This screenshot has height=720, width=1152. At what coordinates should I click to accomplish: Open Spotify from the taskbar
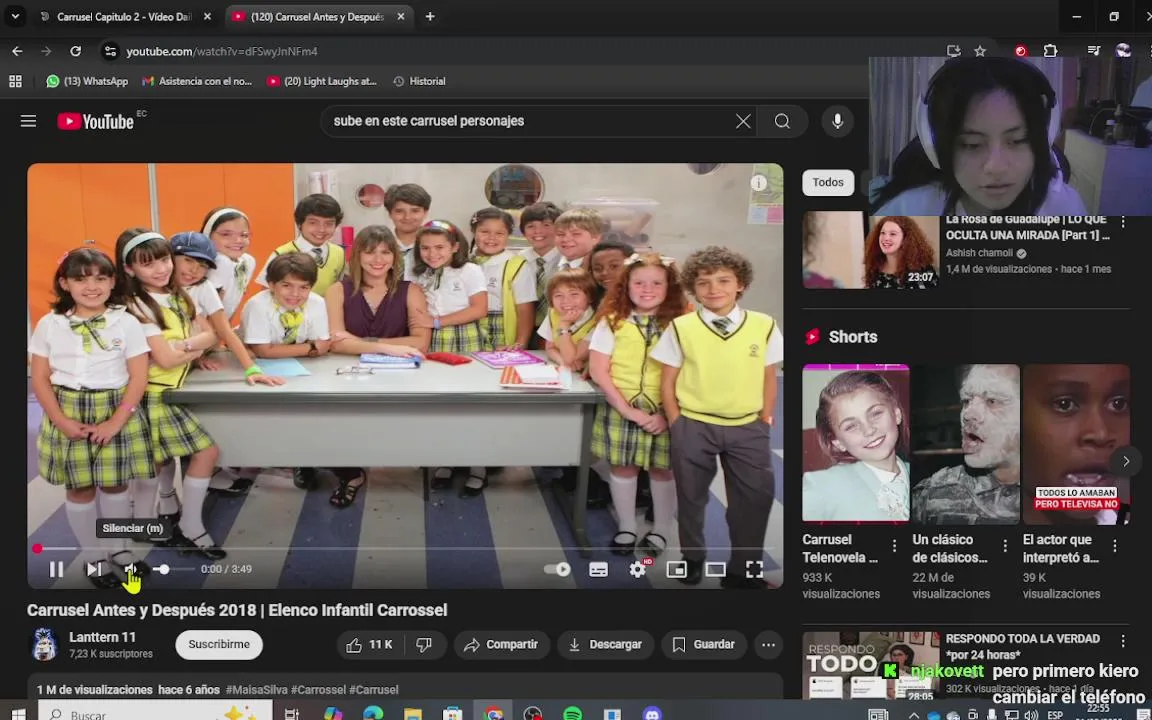click(x=572, y=713)
